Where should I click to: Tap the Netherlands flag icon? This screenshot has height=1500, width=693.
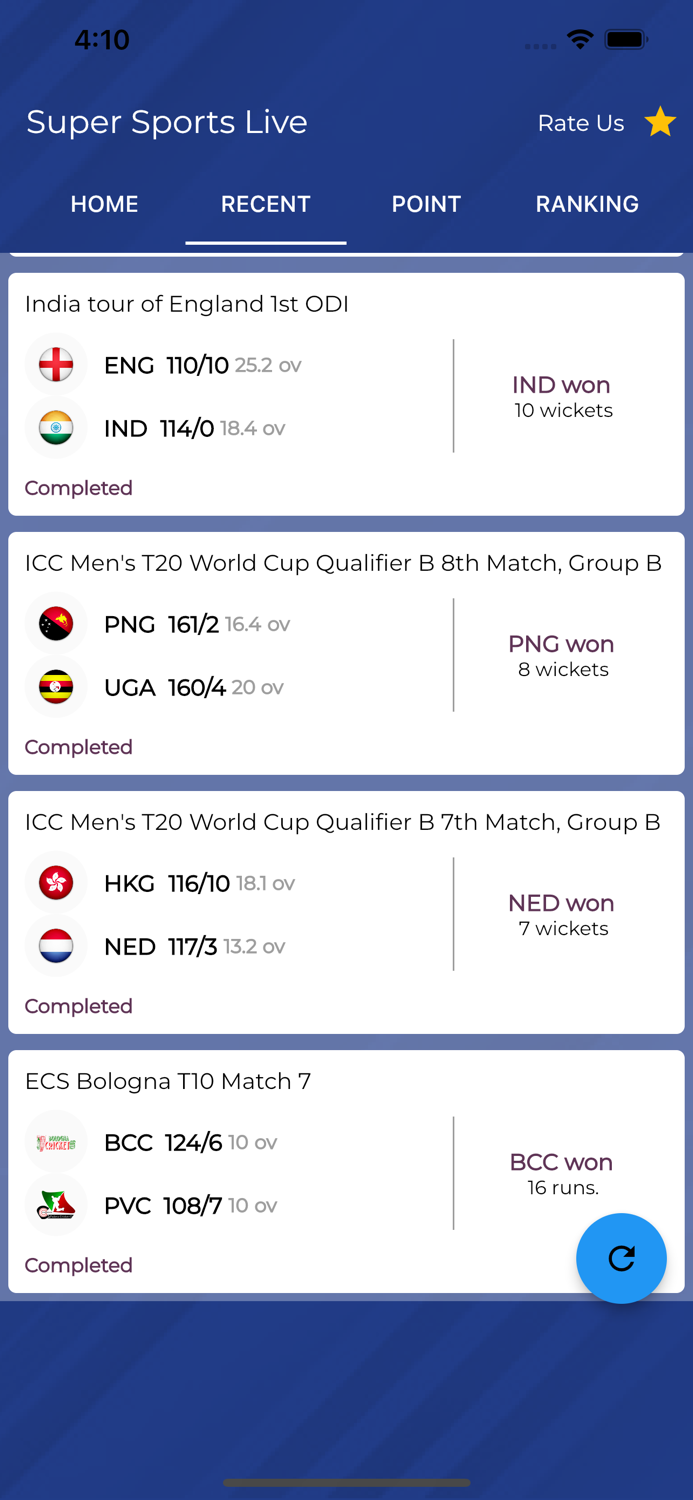pos(56,946)
